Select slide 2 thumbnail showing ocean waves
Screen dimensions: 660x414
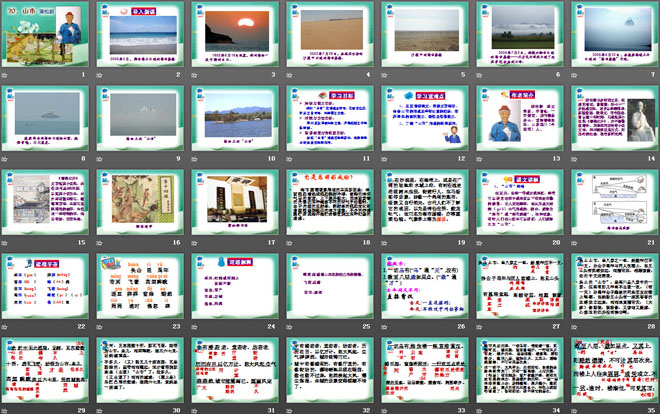[140, 34]
